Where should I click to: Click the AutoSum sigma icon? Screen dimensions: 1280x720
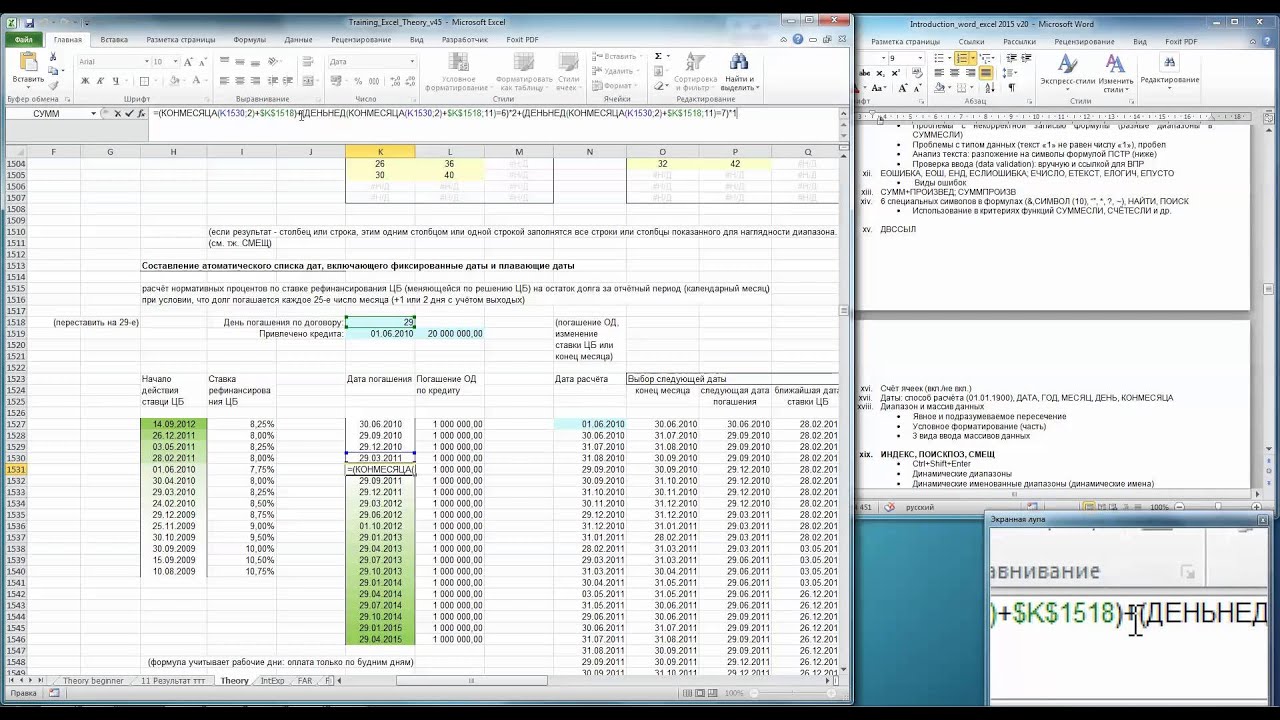(658, 57)
